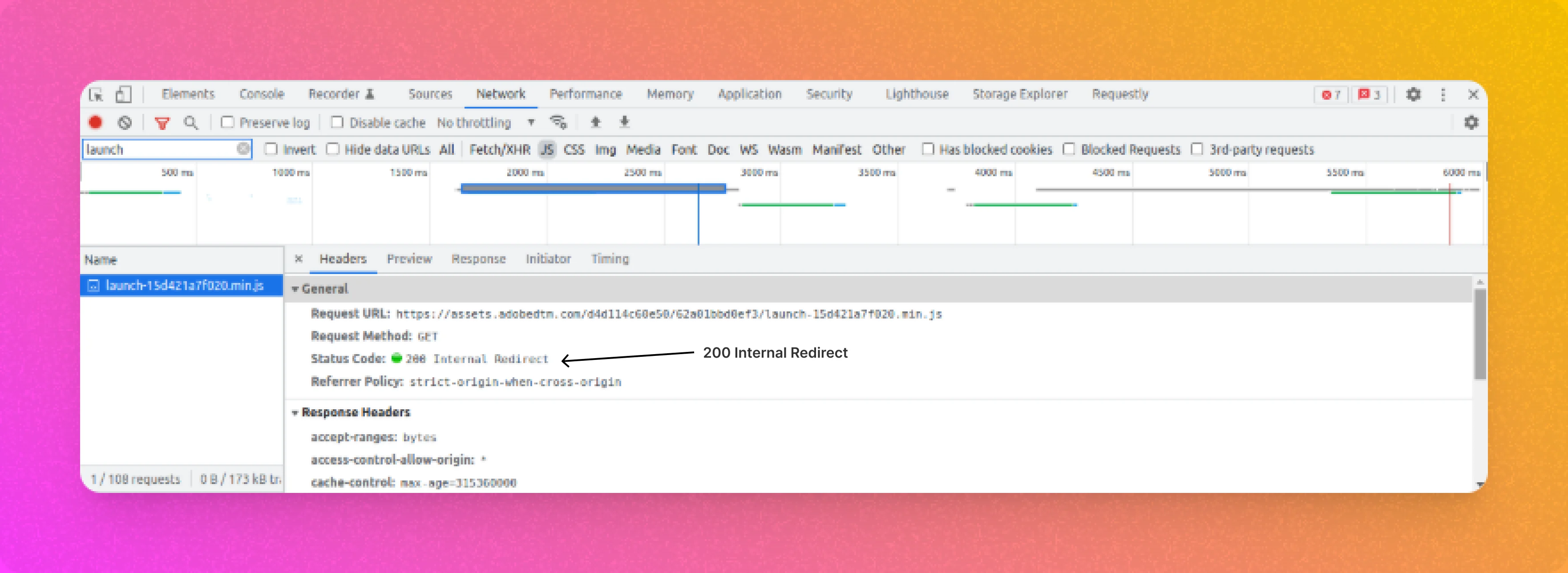This screenshot has width=1568, height=573.
Task: Open the Sources panel
Action: click(430, 94)
